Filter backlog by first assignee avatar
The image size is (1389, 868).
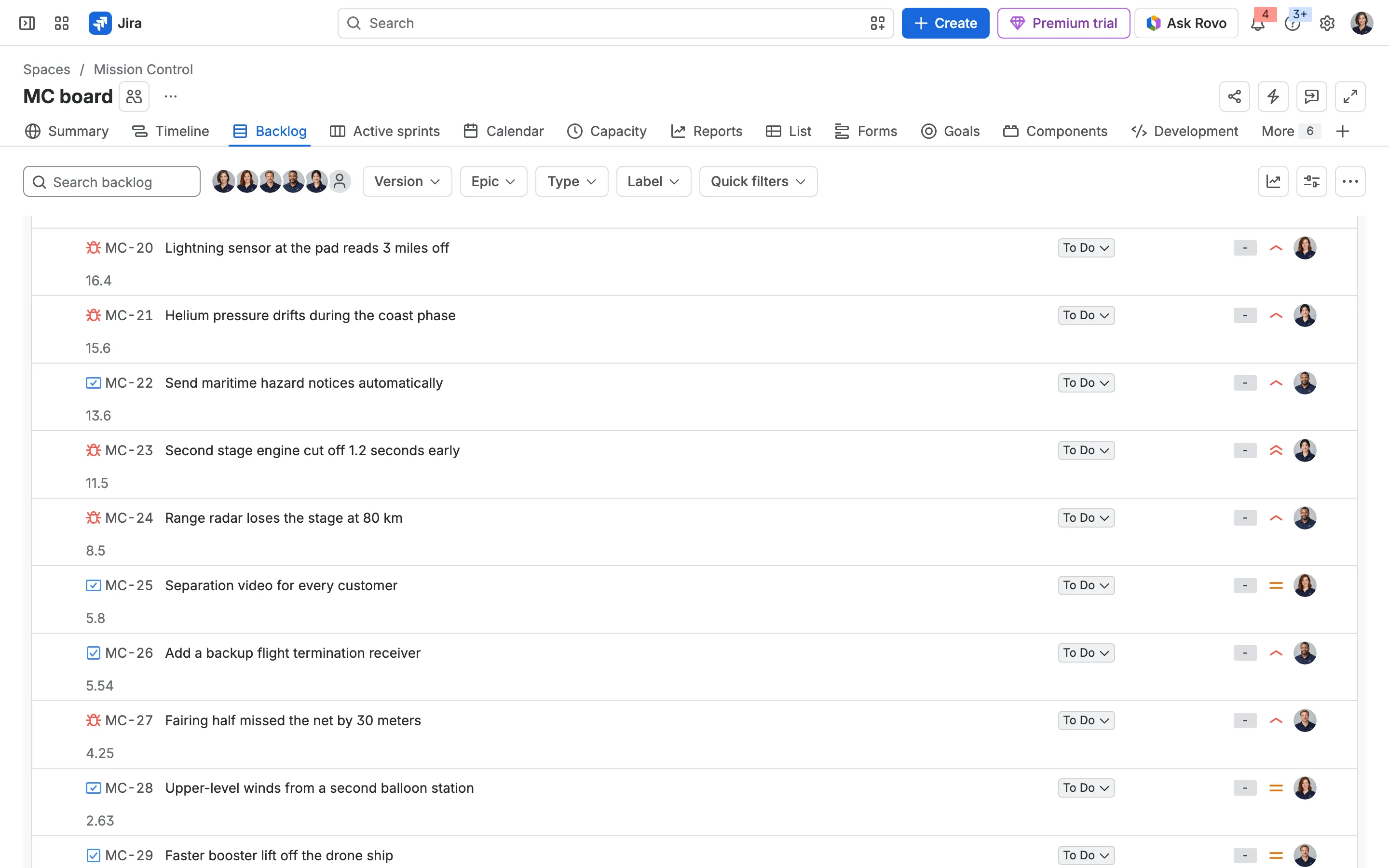(223, 181)
